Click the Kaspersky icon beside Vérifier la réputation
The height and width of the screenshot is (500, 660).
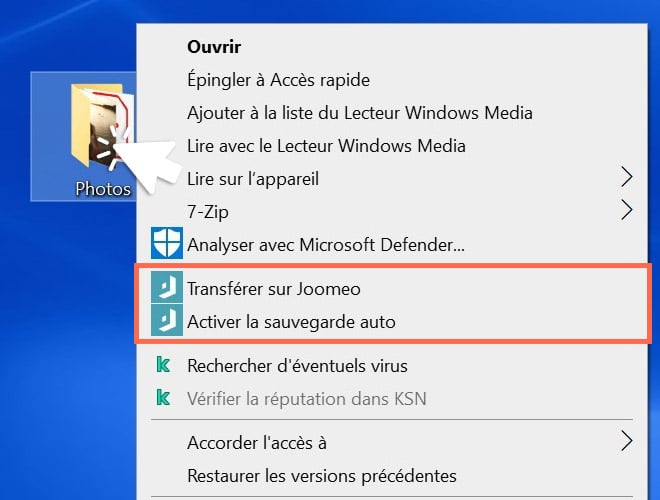pyautogui.click(x=164, y=398)
